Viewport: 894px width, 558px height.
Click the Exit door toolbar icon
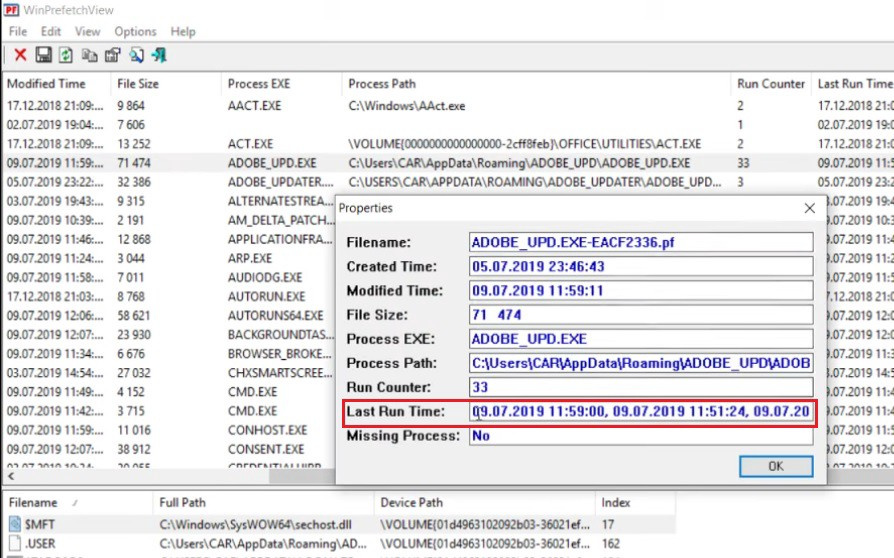pyautogui.click(x=159, y=55)
